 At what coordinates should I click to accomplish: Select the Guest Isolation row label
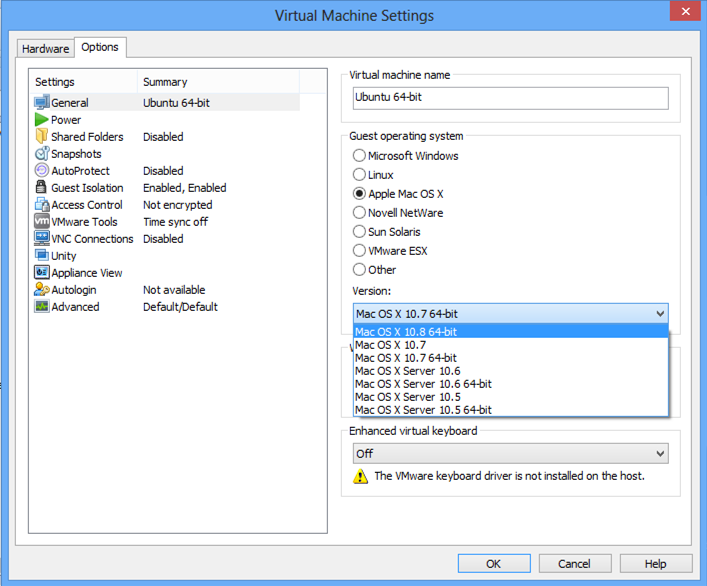point(87,188)
